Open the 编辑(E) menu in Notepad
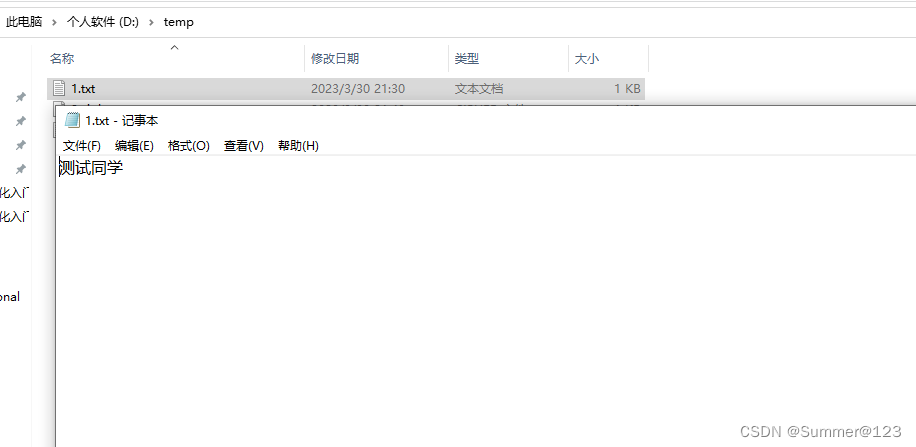This screenshot has width=916, height=447. click(x=134, y=145)
